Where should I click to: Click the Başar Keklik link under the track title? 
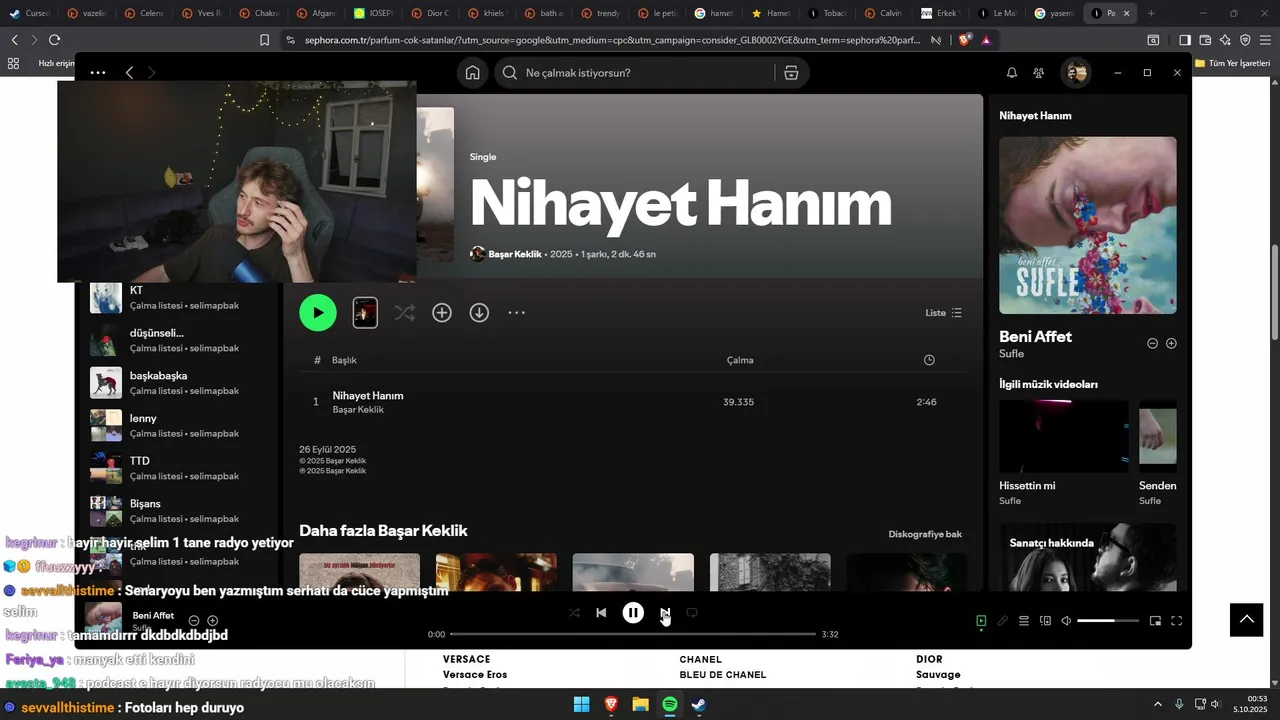[x=358, y=410]
